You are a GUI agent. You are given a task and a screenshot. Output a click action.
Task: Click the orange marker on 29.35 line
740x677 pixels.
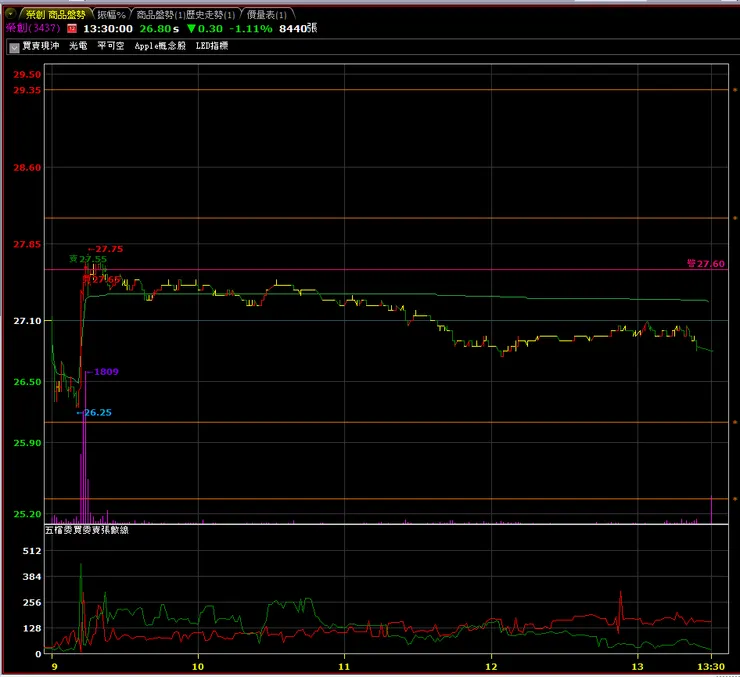coord(734,90)
